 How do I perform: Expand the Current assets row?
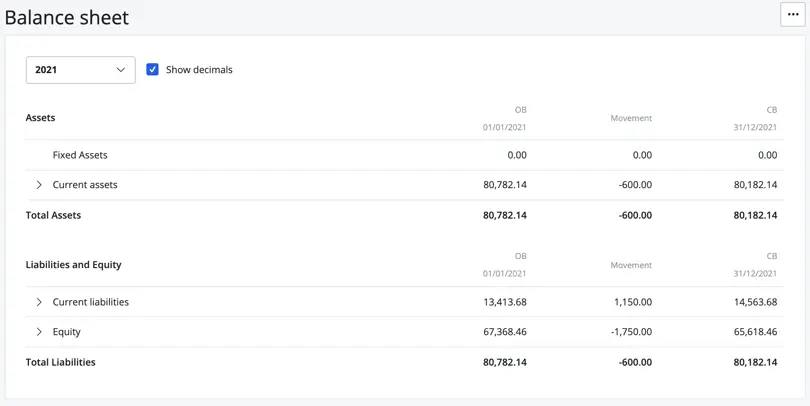tap(39, 185)
